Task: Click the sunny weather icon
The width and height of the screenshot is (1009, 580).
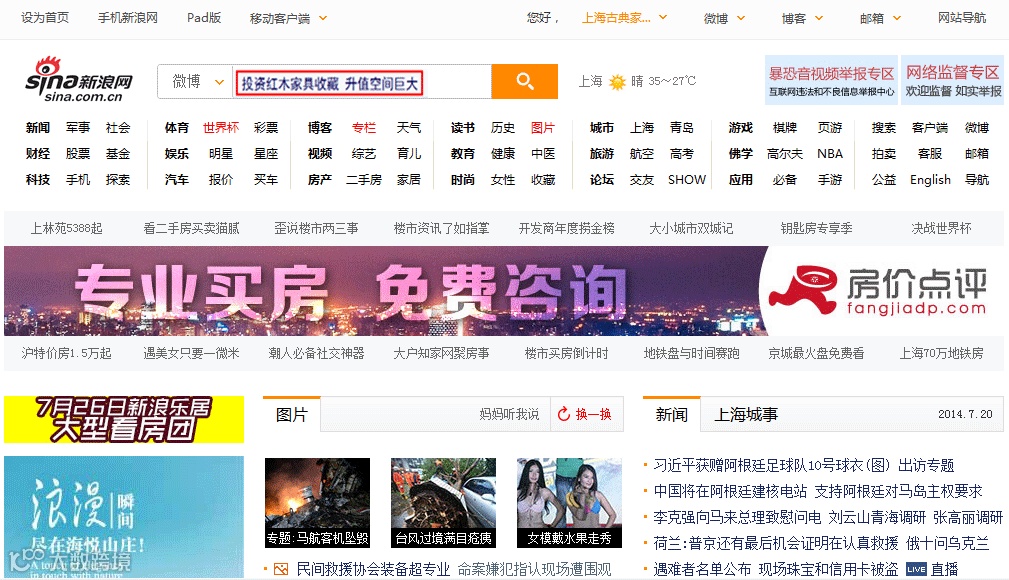Action: point(617,82)
